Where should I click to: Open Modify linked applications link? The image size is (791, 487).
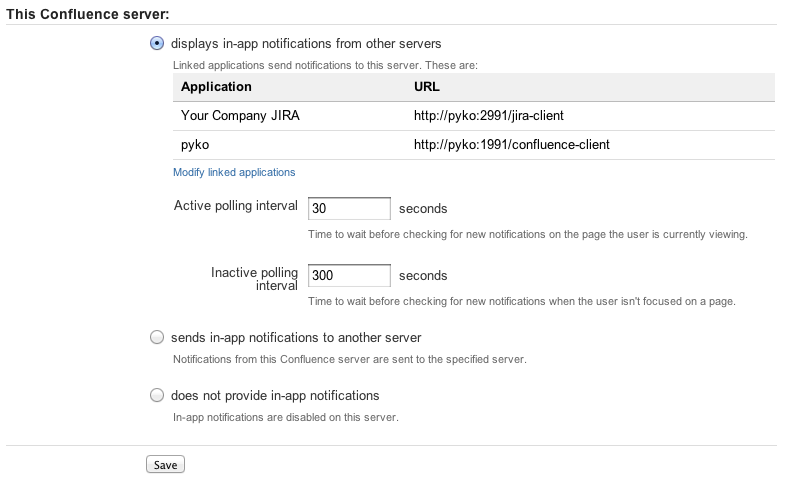[x=234, y=173]
